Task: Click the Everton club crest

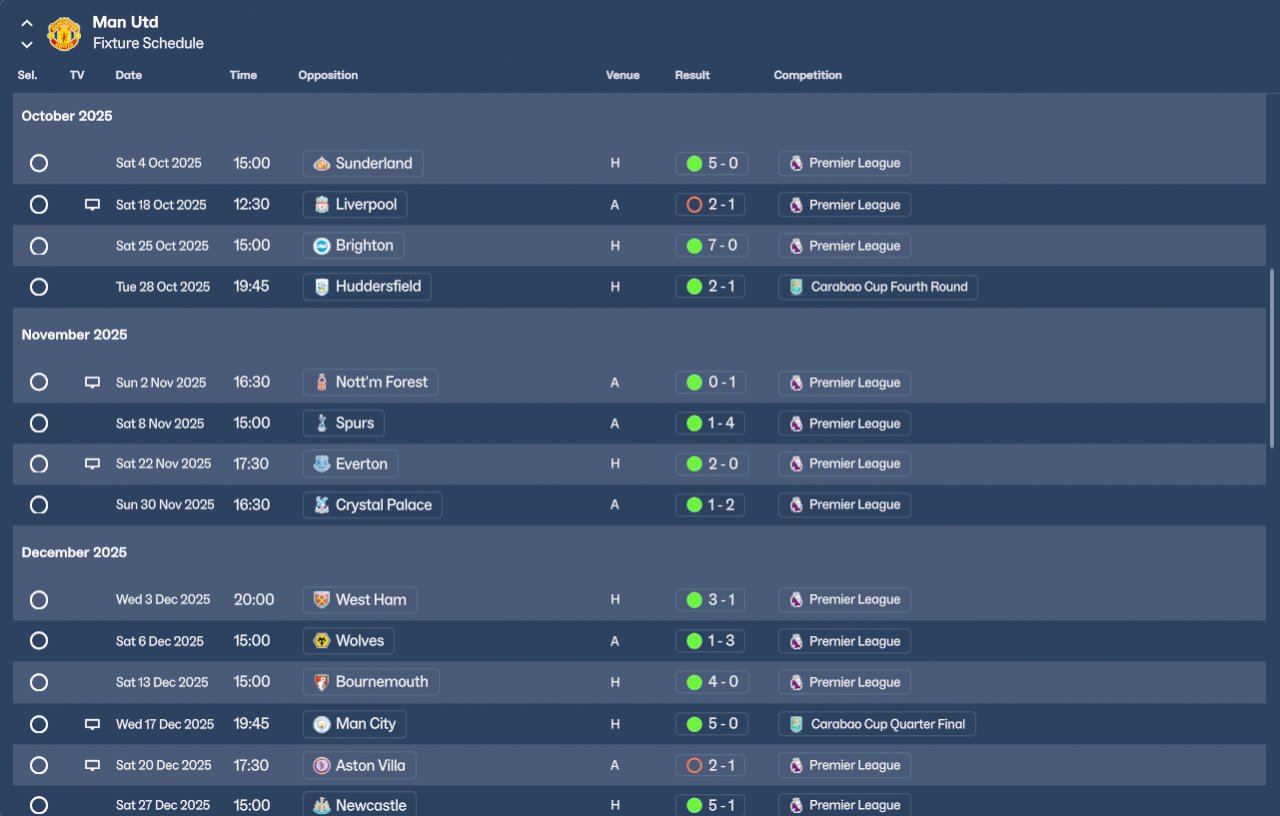Action: pos(321,464)
